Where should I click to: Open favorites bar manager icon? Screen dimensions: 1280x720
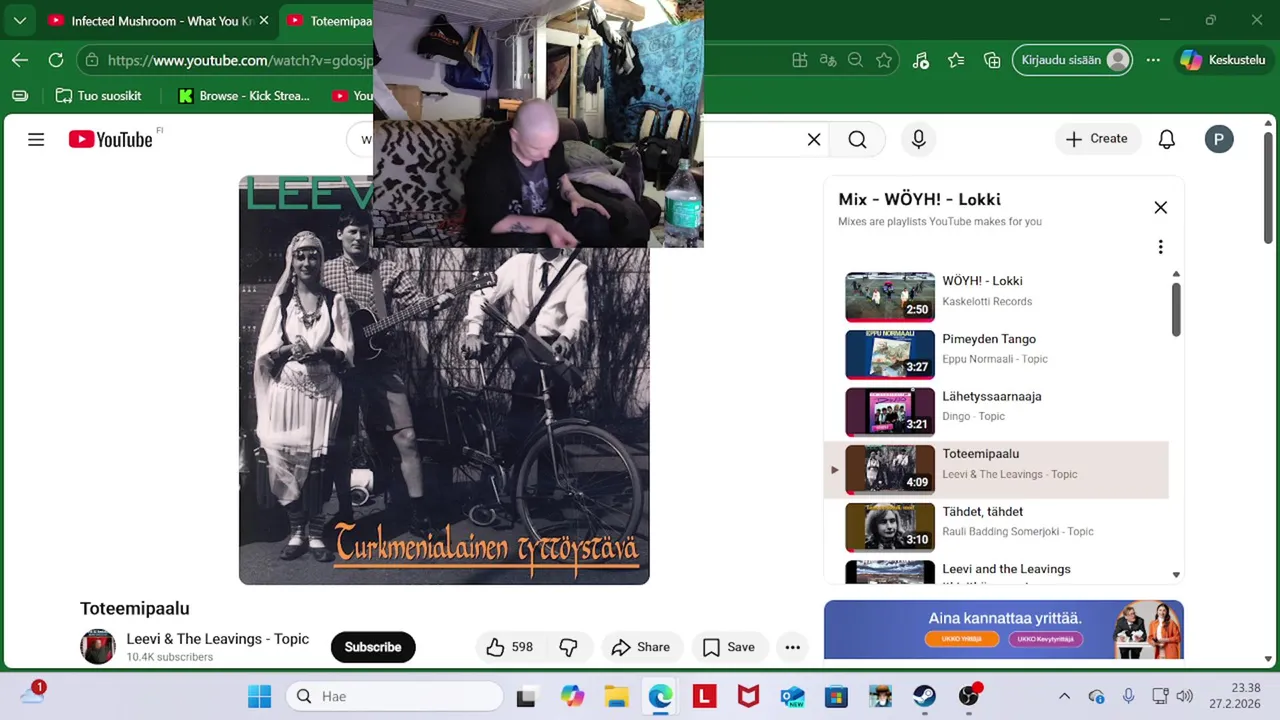click(x=20, y=96)
